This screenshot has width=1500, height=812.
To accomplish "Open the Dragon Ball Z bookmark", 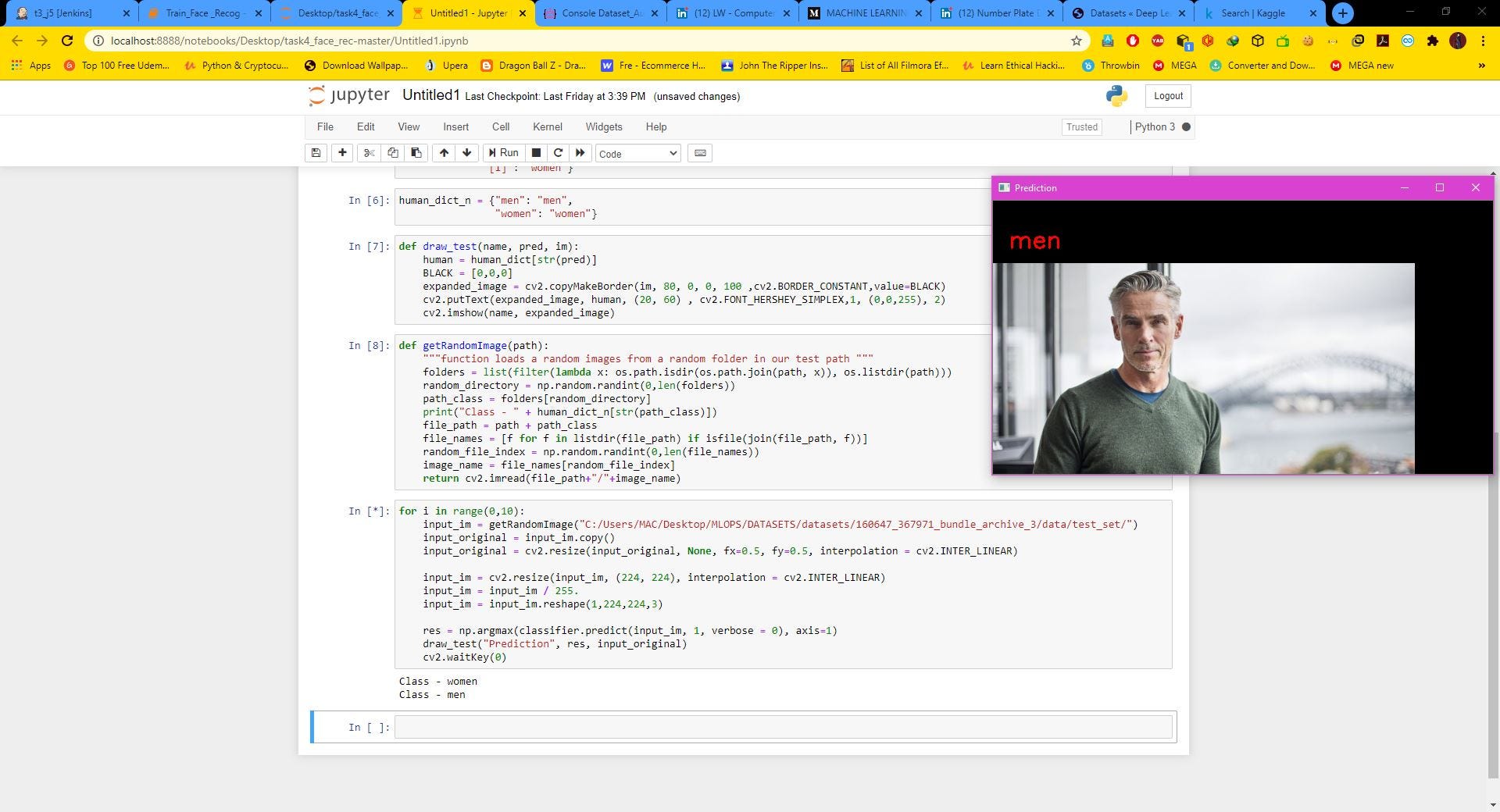I will click(533, 66).
